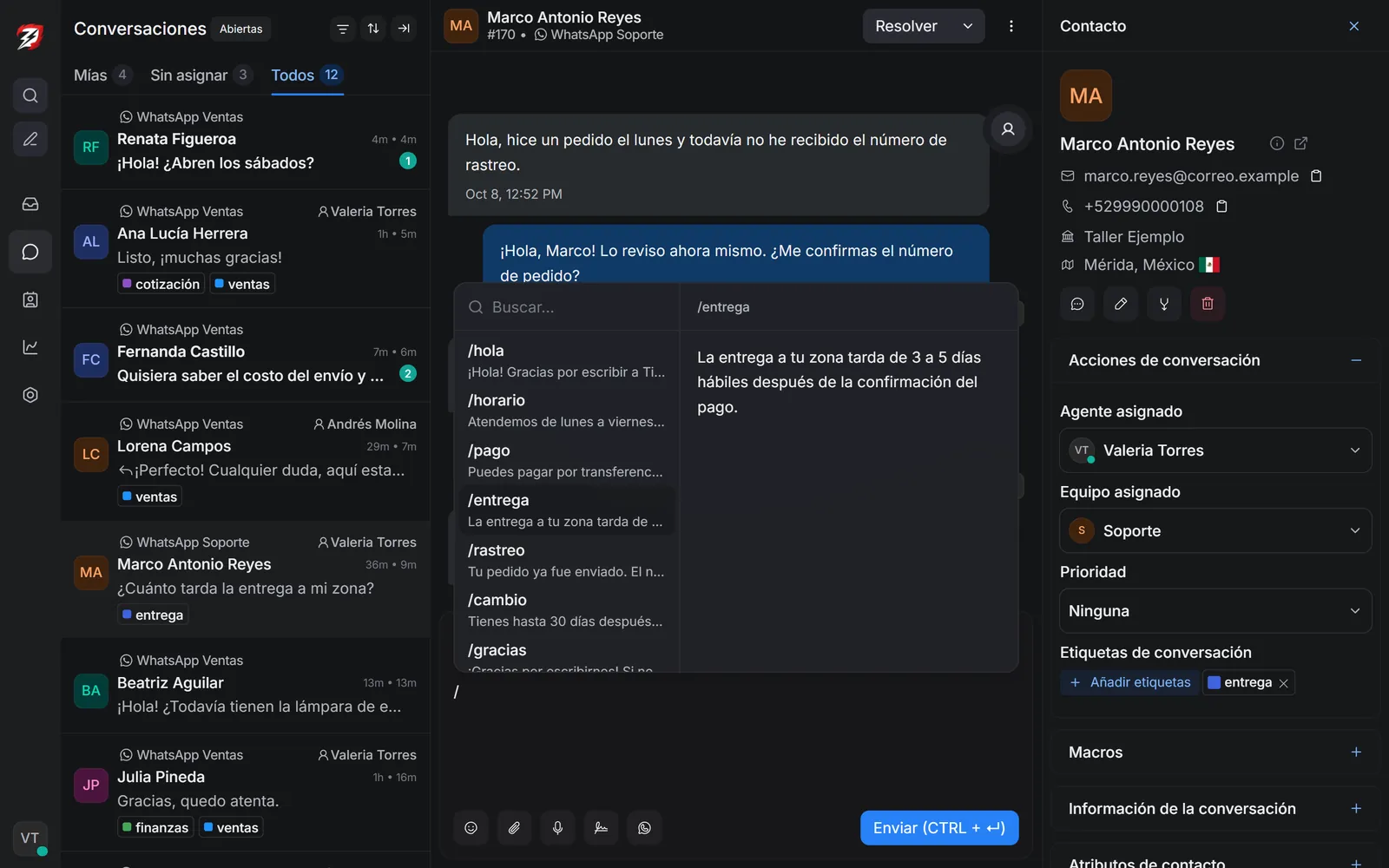Open Agente asignado Valeria Torres dropdown
Image resolution: width=1389 pixels, height=868 pixels.
coord(1215,450)
